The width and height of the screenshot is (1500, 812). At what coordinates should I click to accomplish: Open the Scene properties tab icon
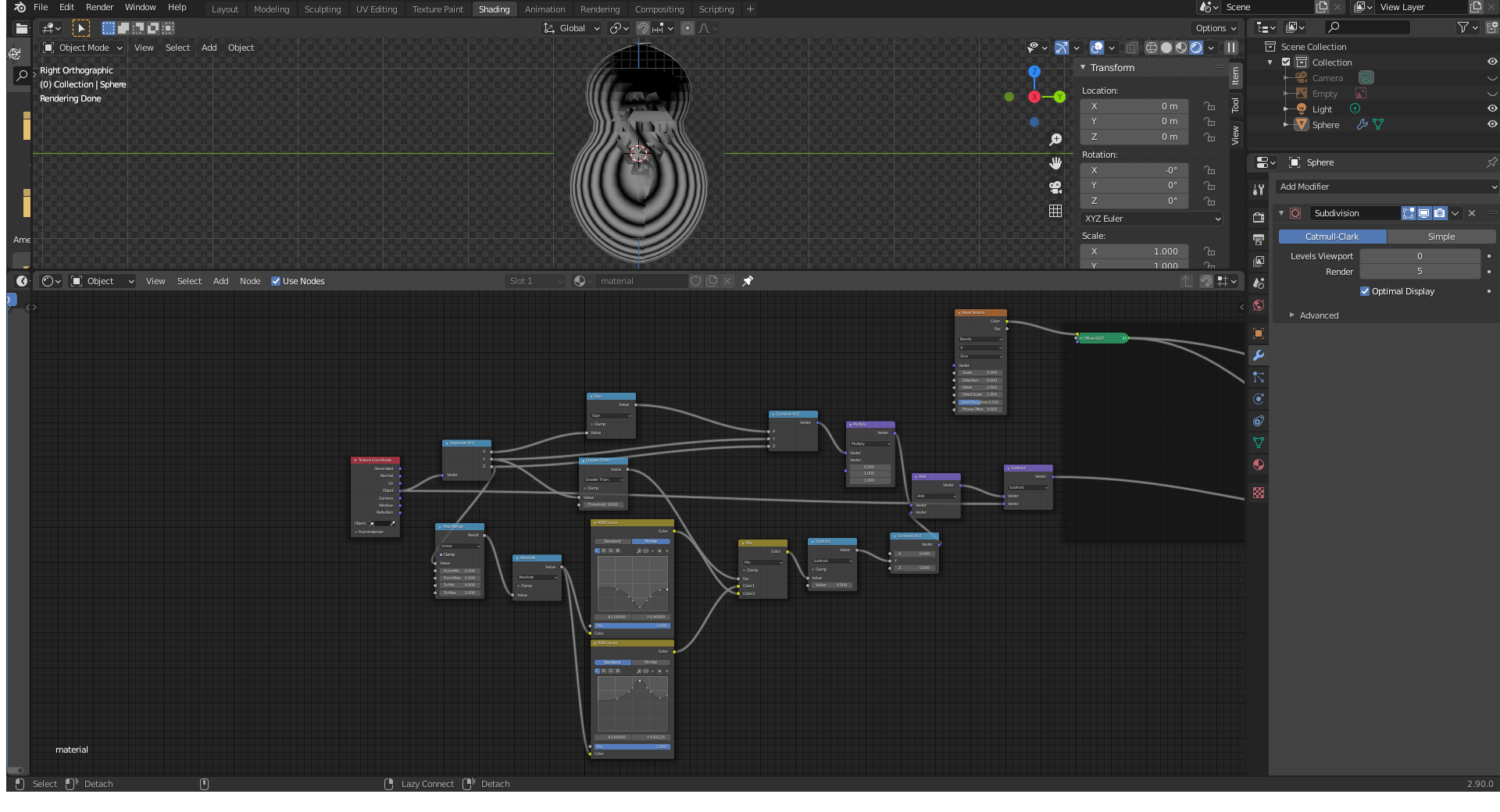(x=1258, y=283)
